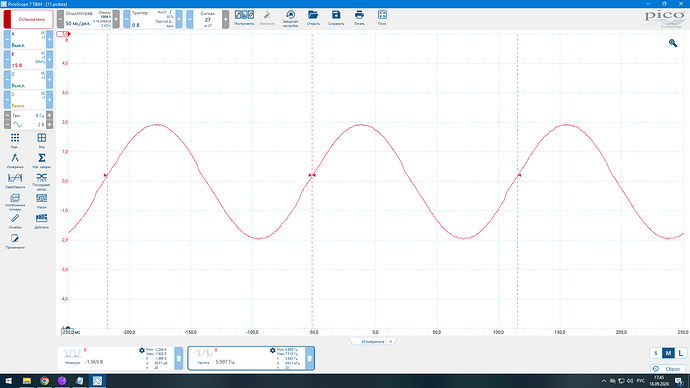The image size is (690, 388).
Task: Open the Маски mask test icon
Action: (42, 201)
